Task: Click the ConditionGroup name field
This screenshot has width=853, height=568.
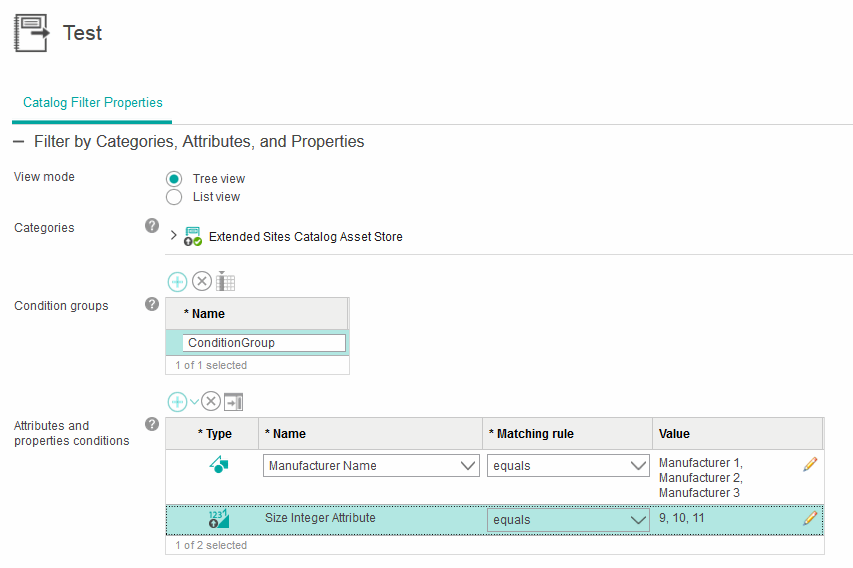Action: 265,343
